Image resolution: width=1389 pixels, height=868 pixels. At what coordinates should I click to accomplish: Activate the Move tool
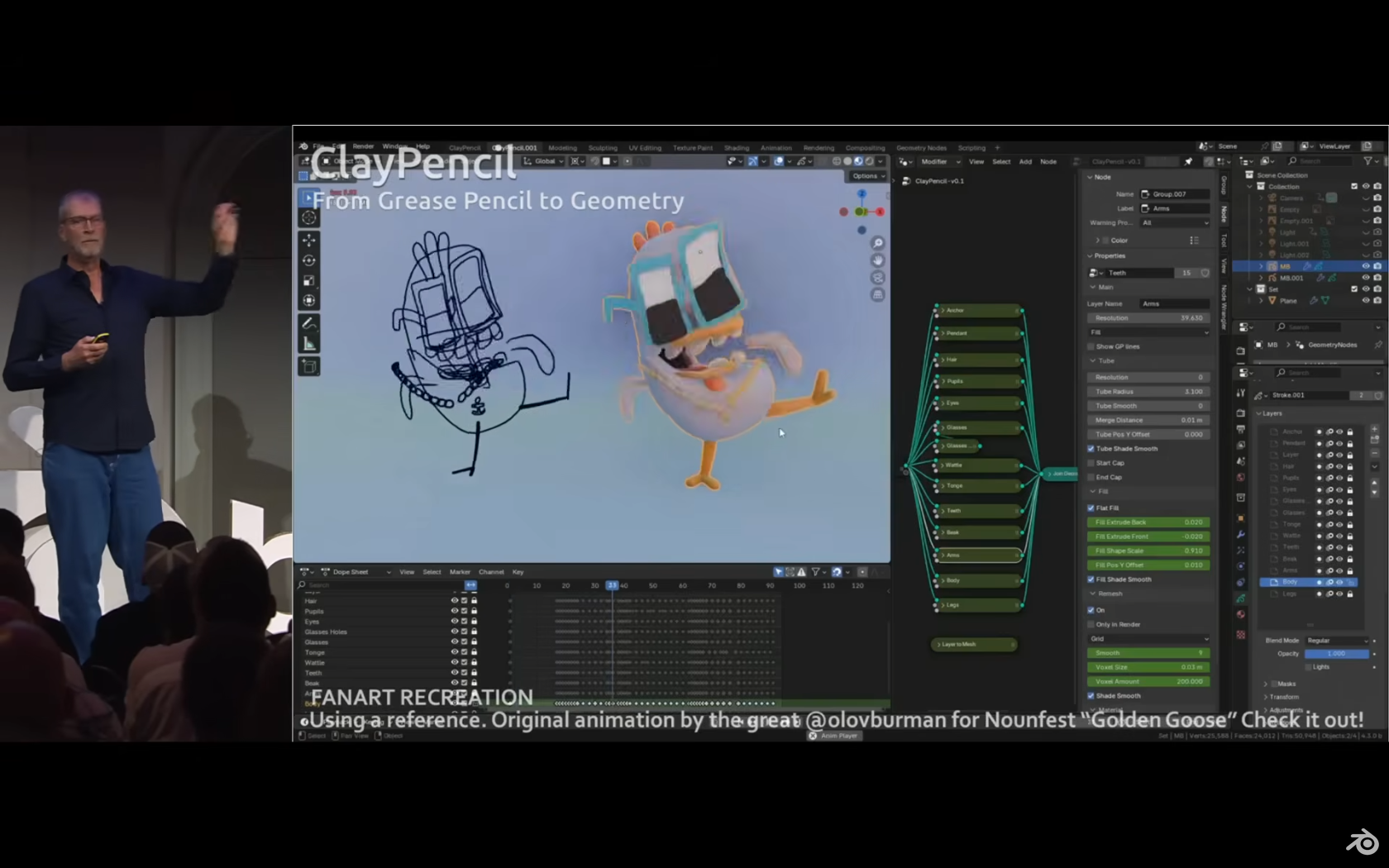tap(309, 241)
